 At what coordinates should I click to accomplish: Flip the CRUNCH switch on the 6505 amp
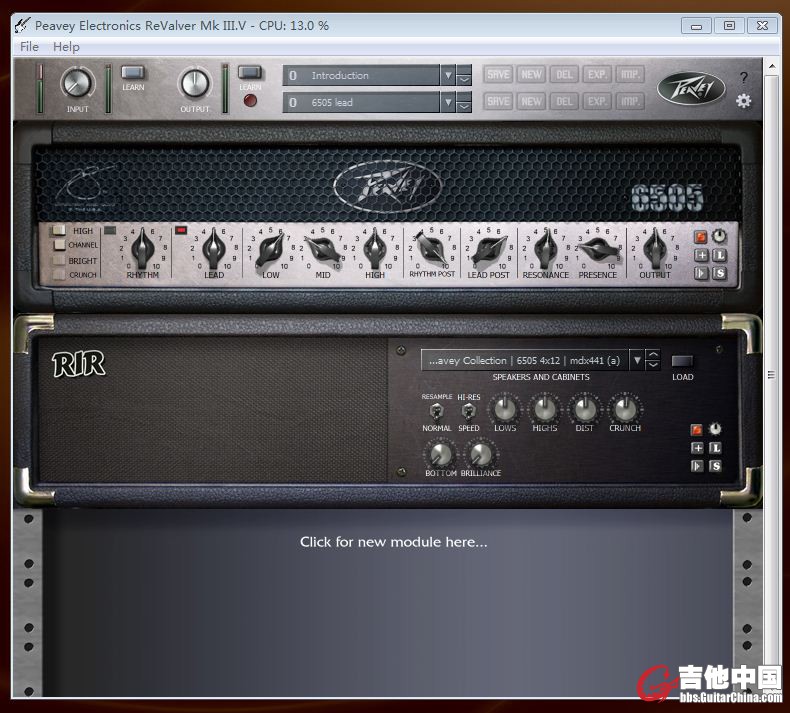pyautogui.click(x=59, y=275)
